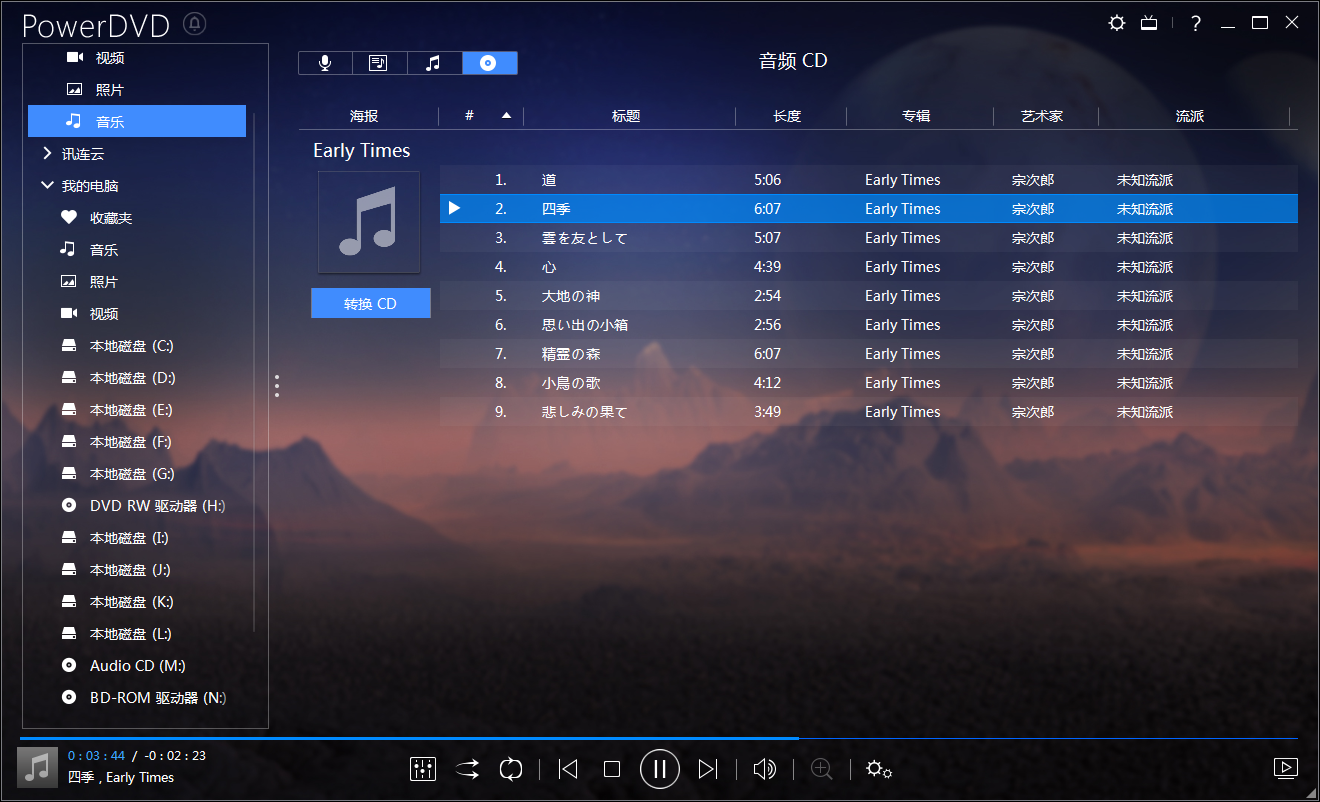Toggle repeat mode
Screen dimensions: 1320x802
(511, 769)
